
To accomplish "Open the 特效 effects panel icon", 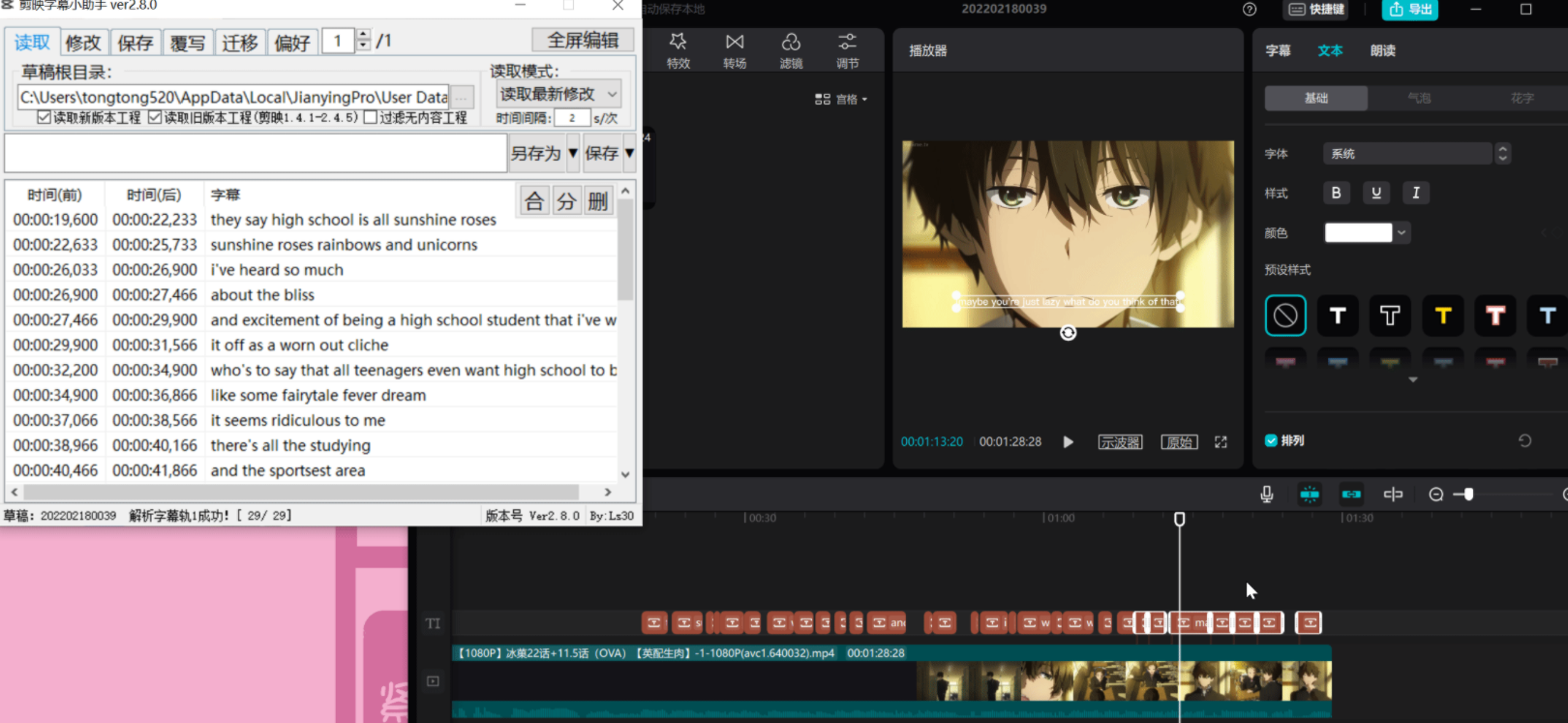I will pyautogui.click(x=678, y=50).
